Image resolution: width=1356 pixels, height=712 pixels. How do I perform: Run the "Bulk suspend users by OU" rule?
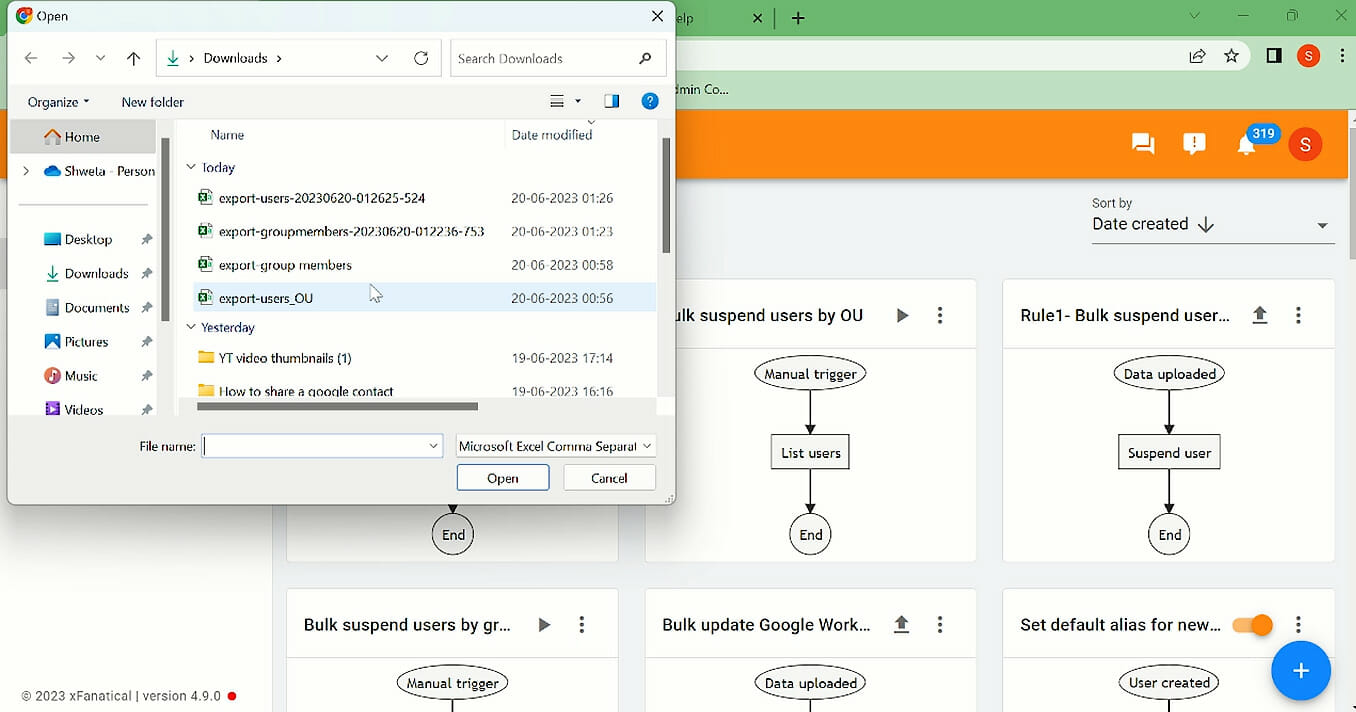tap(902, 314)
